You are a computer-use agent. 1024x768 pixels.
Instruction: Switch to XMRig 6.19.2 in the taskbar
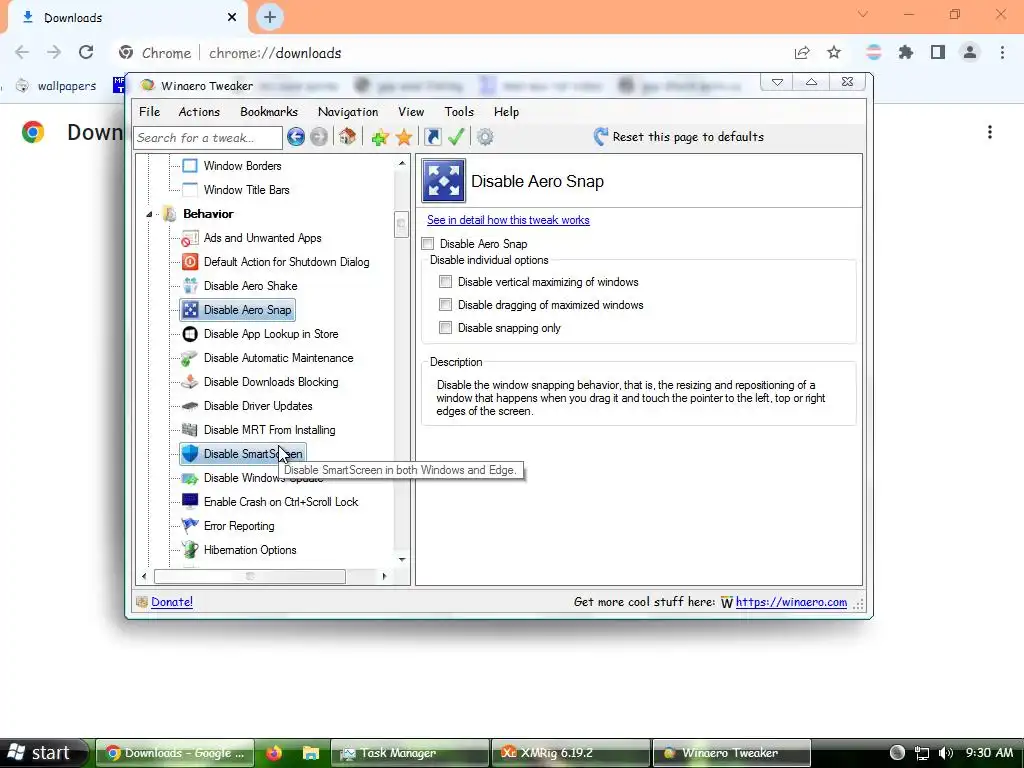[x=571, y=753]
